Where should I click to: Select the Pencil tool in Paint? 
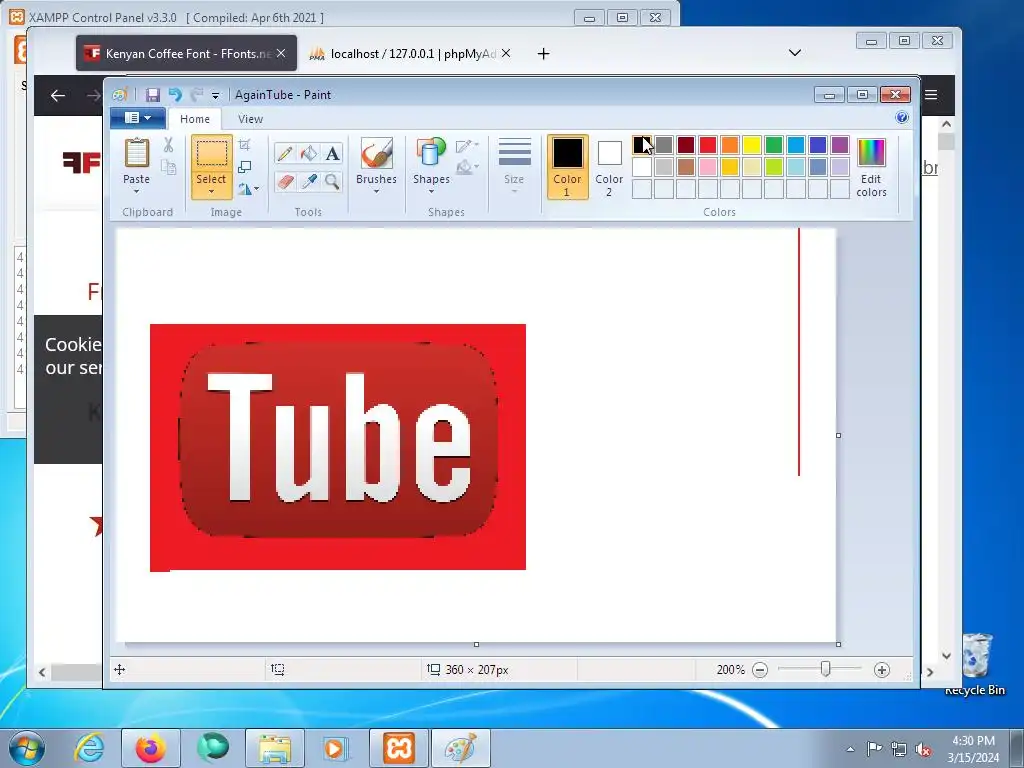coord(284,153)
